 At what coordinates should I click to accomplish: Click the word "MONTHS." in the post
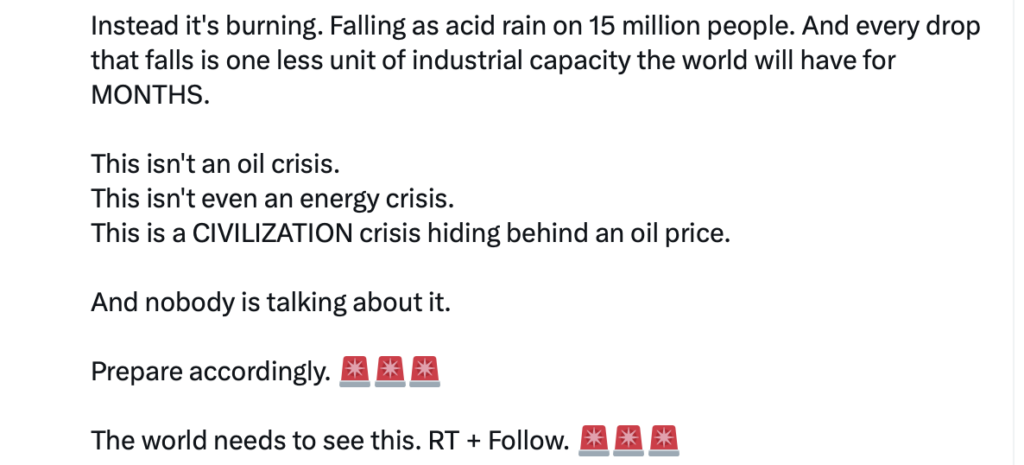(150, 97)
